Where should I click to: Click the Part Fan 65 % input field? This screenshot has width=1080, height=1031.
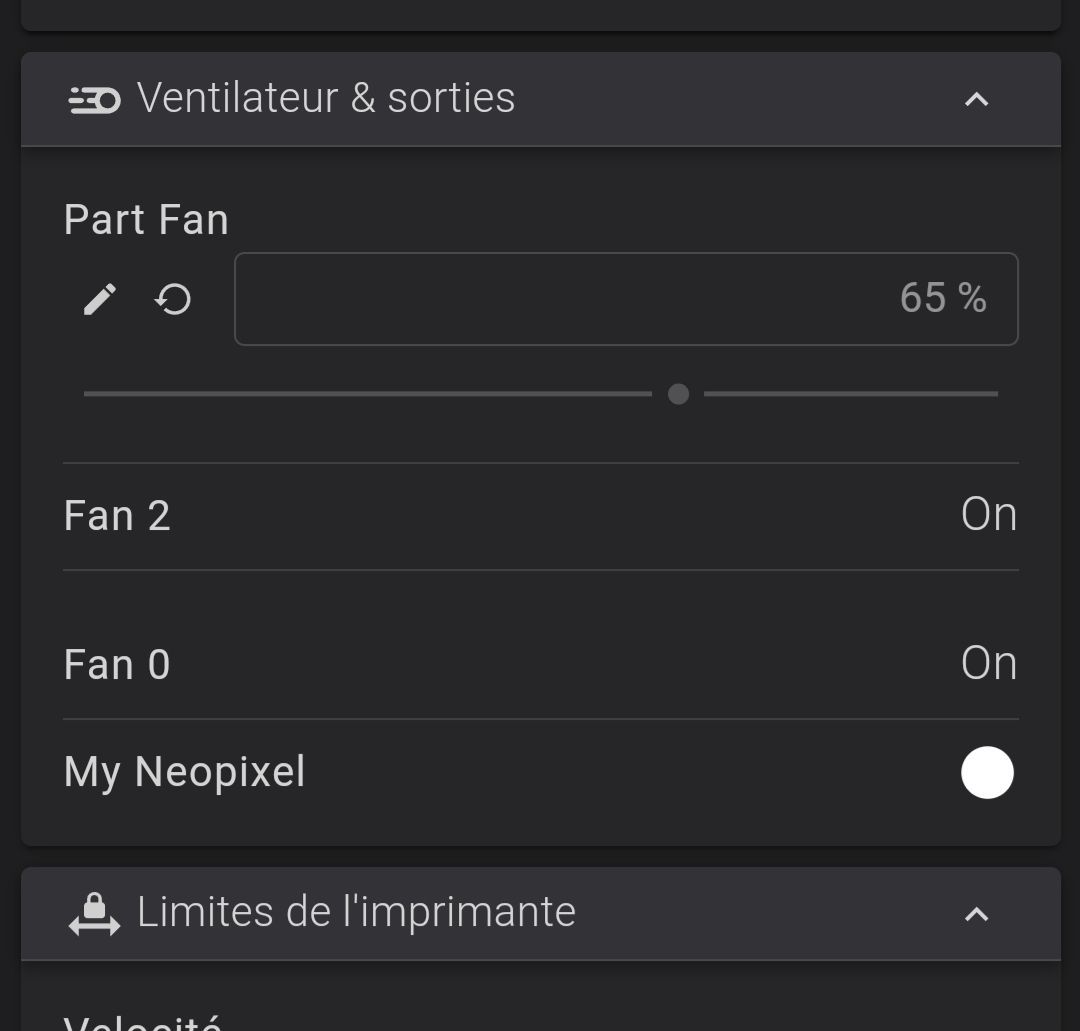tap(626, 299)
